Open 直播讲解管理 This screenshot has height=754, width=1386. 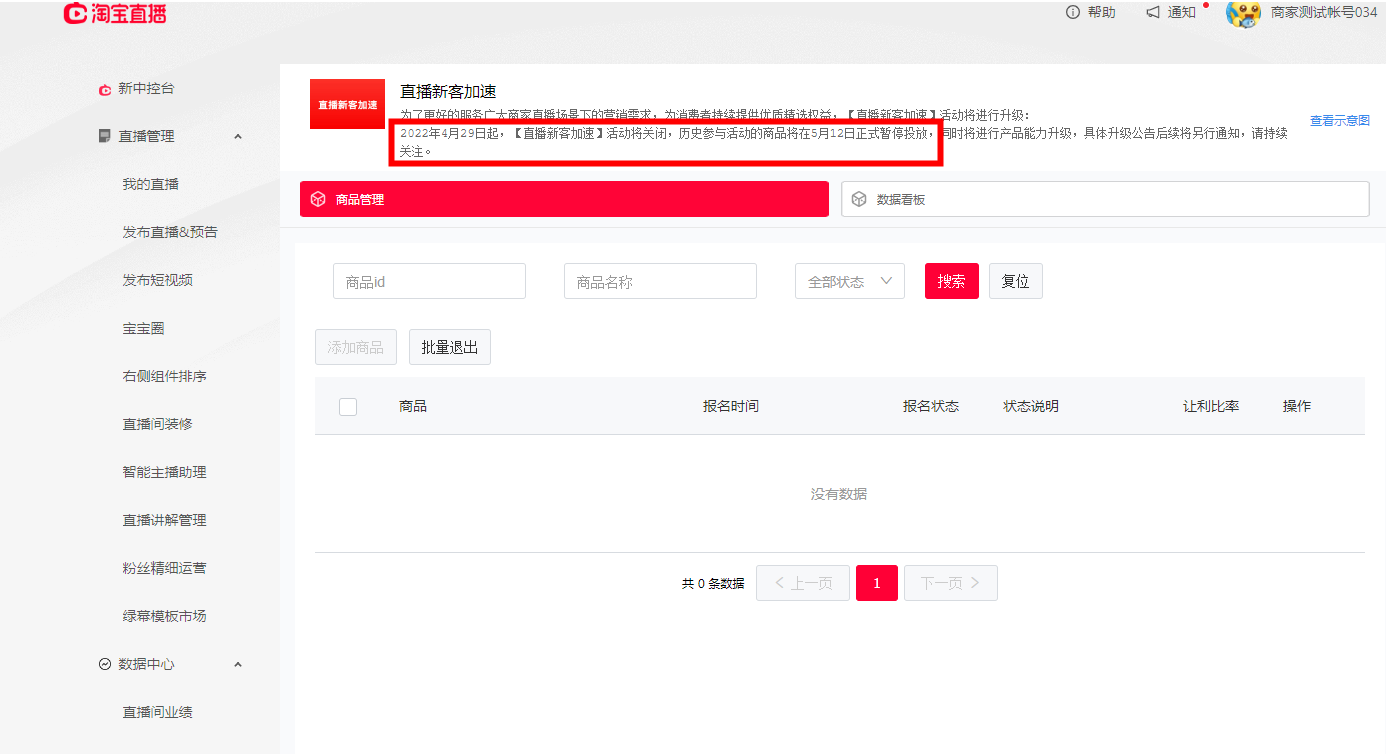coord(164,520)
